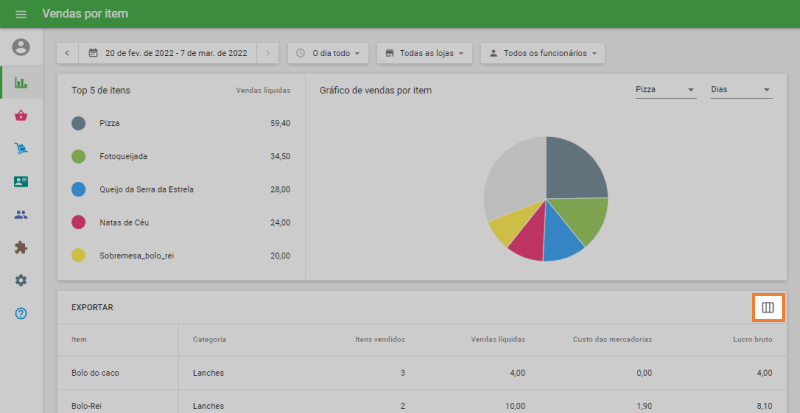Click the Pizza gray color swatch
The width and height of the screenshot is (800, 413).
tap(79, 123)
